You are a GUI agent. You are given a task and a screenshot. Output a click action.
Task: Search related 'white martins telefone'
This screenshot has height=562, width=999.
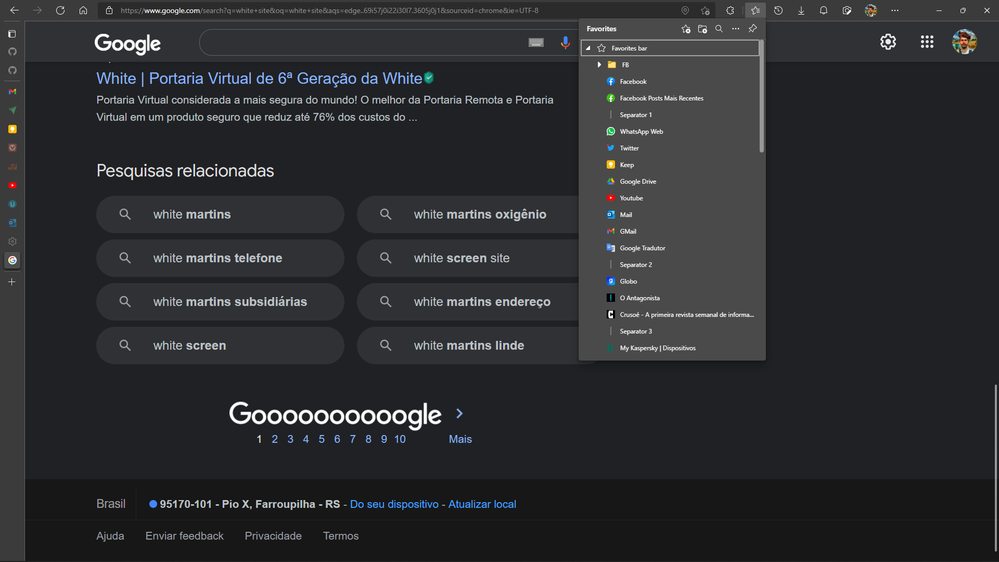pos(220,258)
